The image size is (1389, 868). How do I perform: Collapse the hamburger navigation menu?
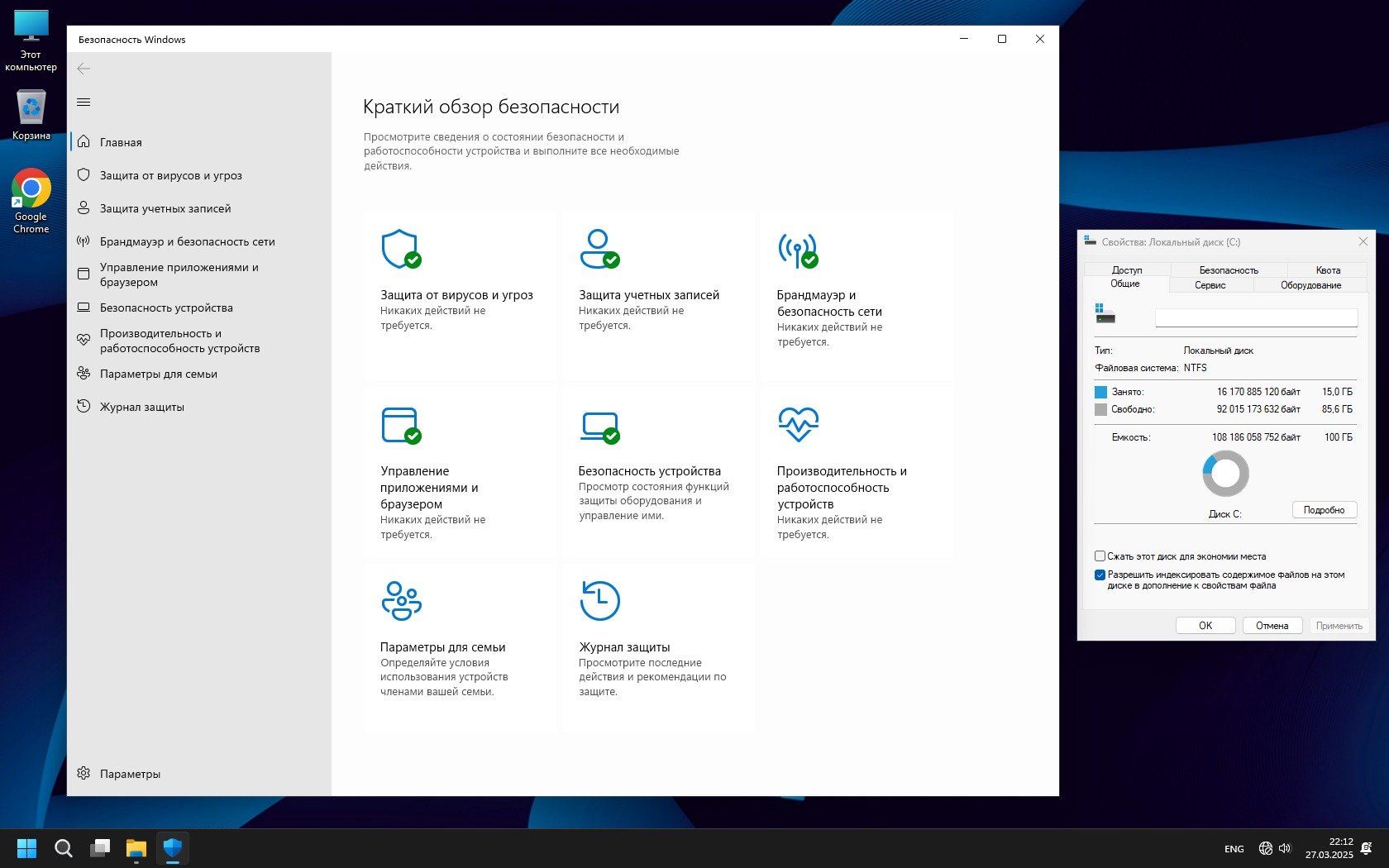(x=84, y=103)
